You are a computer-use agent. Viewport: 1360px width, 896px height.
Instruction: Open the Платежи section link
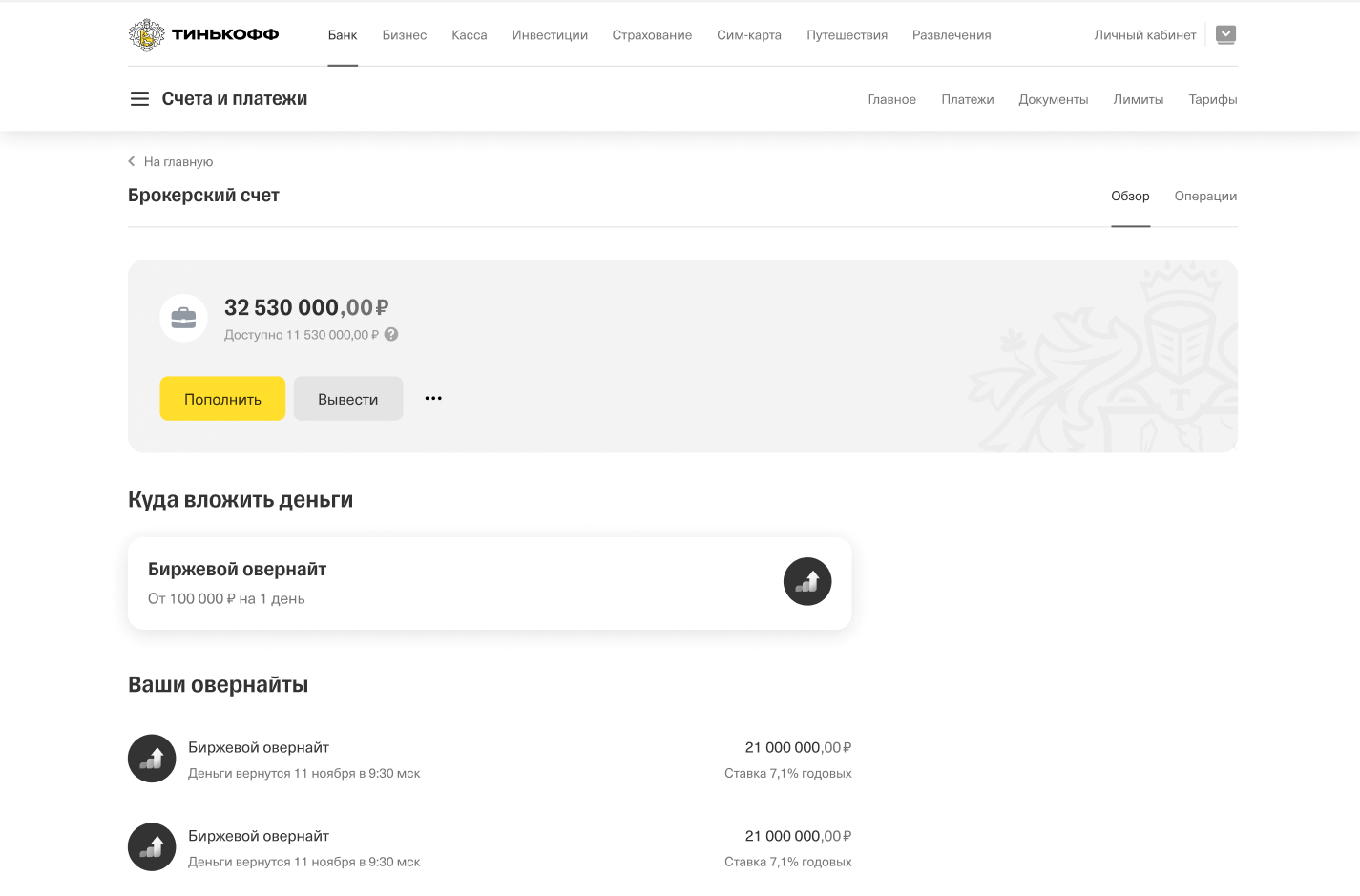click(968, 100)
